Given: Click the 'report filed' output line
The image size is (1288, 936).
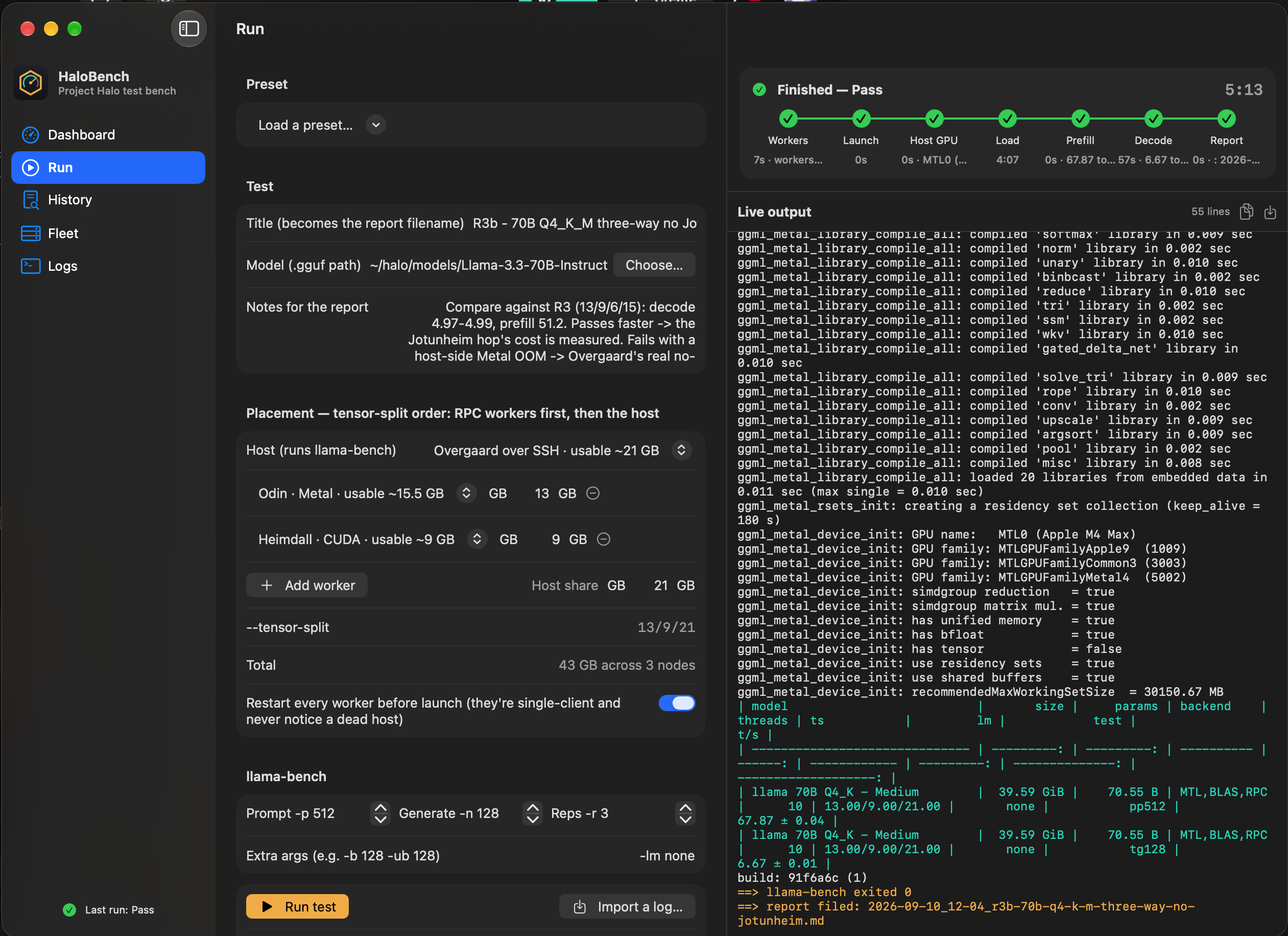Looking at the screenshot, I should [966, 914].
